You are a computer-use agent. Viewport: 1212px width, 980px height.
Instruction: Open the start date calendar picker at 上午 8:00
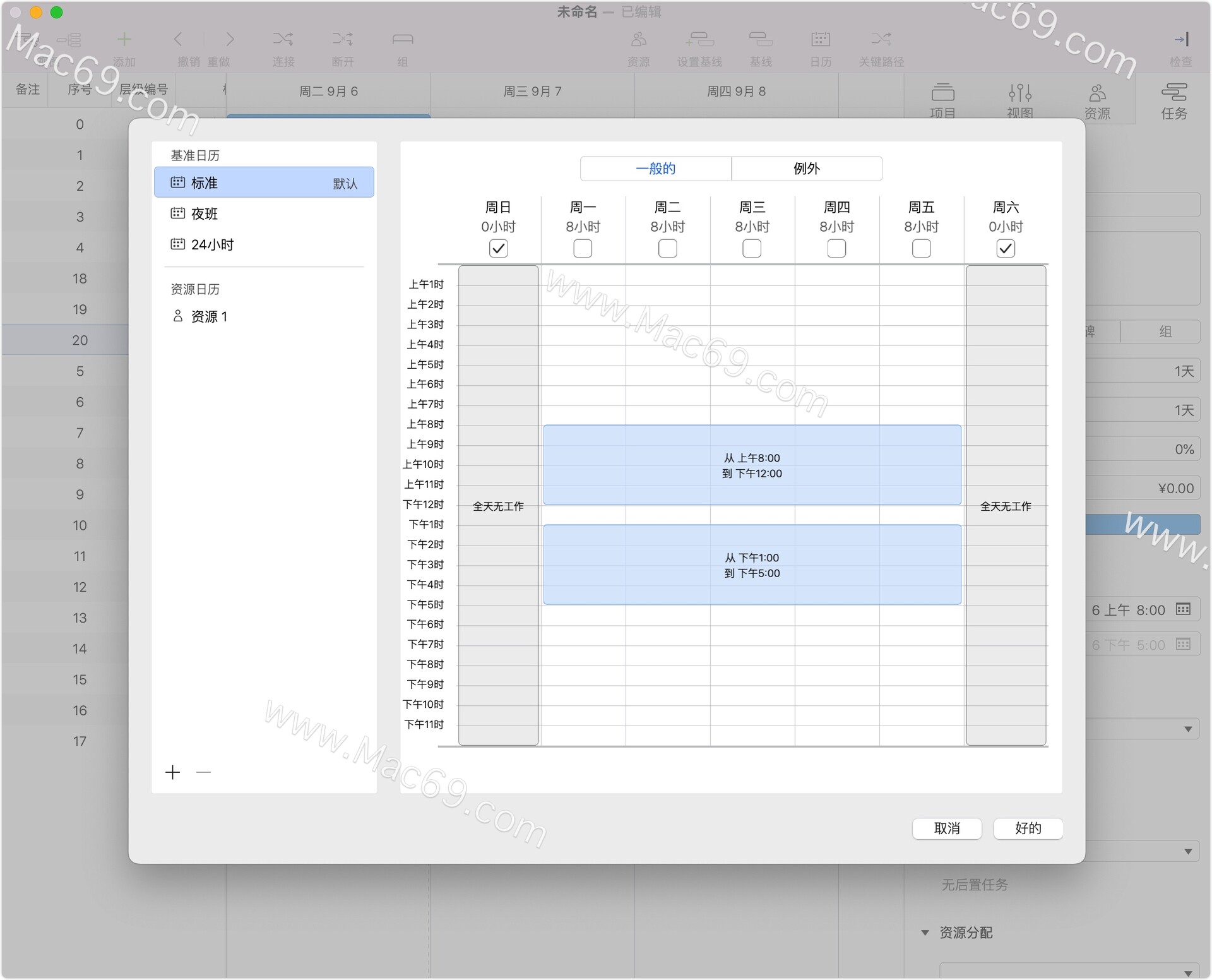pos(1183,609)
